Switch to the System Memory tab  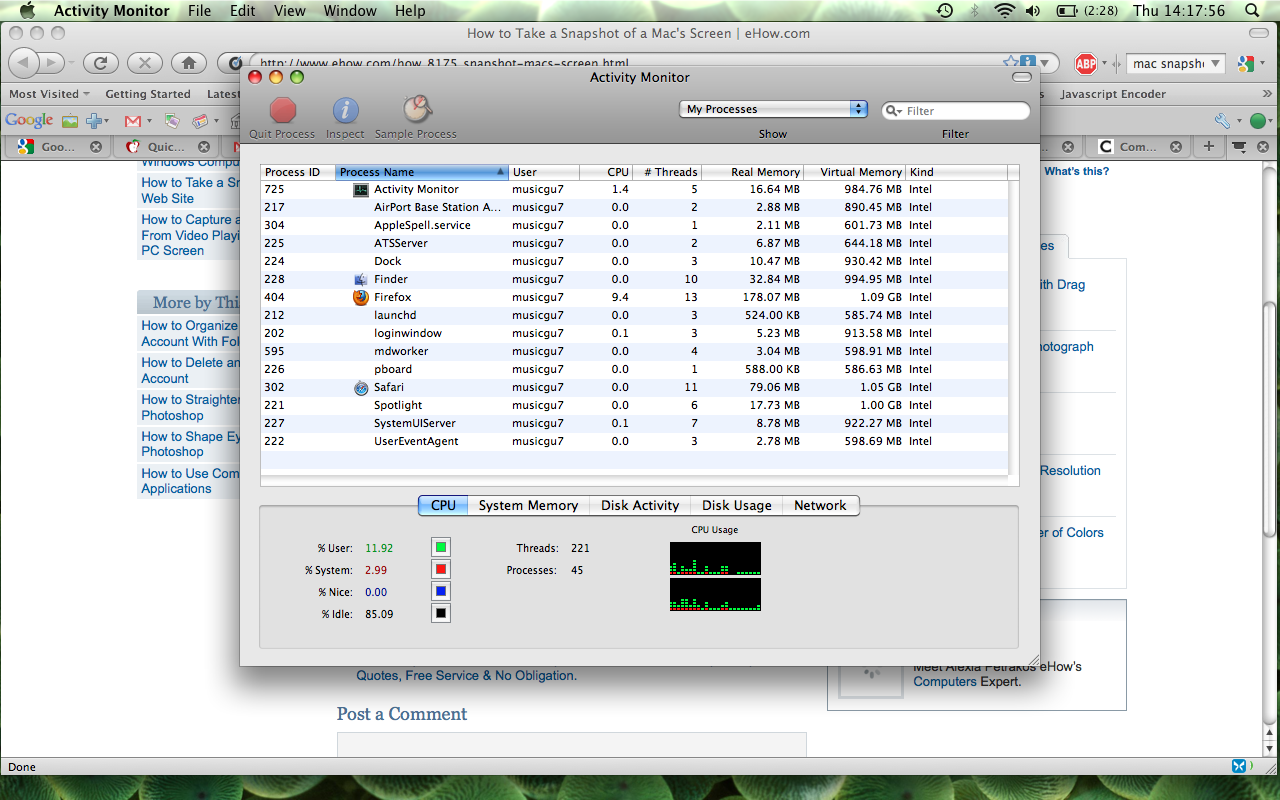click(x=528, y=506)
